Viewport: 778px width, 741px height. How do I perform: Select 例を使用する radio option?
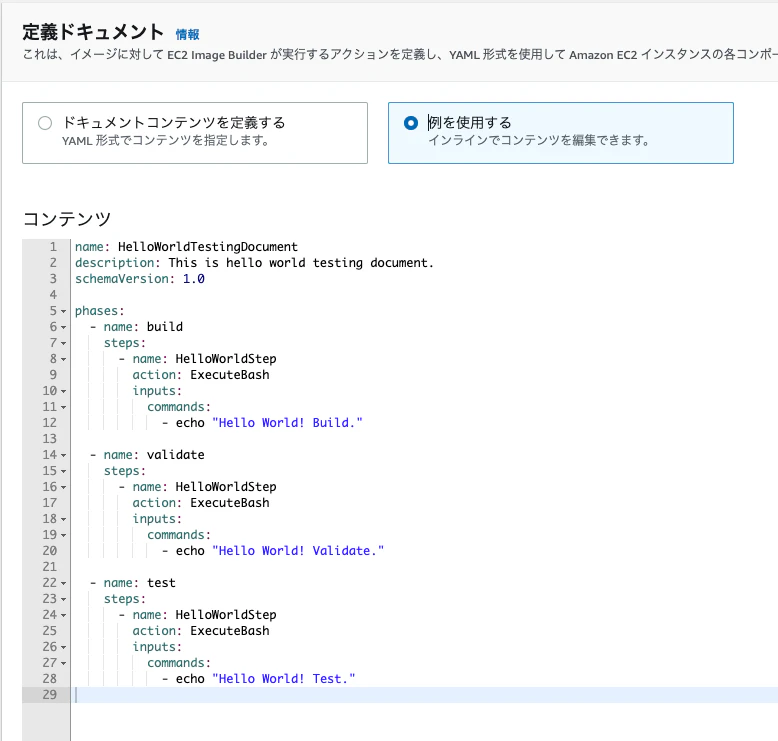click(411, 123)
